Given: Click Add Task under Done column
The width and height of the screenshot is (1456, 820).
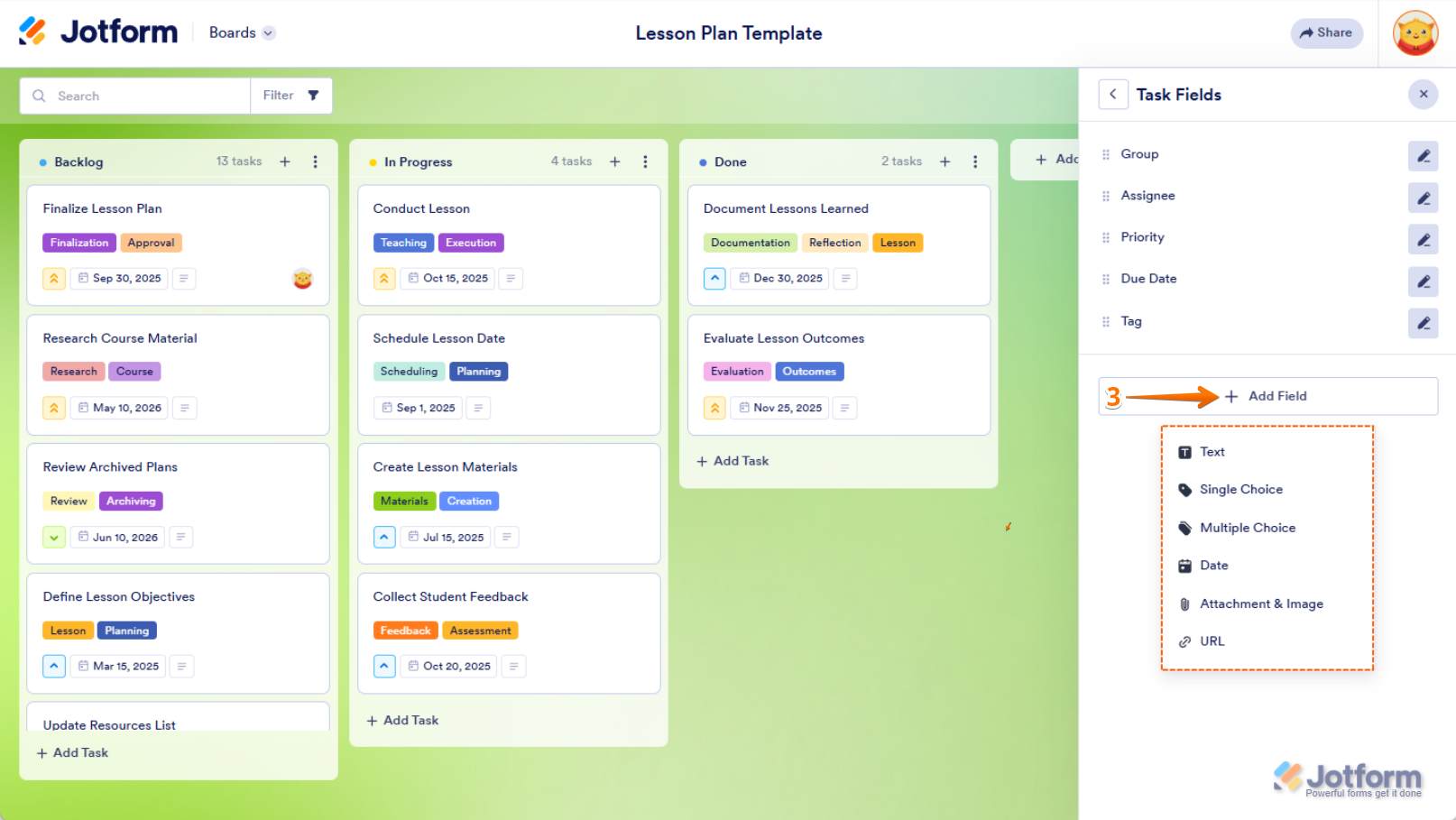Looking at the screenshot, I should (x=733, y=461).
